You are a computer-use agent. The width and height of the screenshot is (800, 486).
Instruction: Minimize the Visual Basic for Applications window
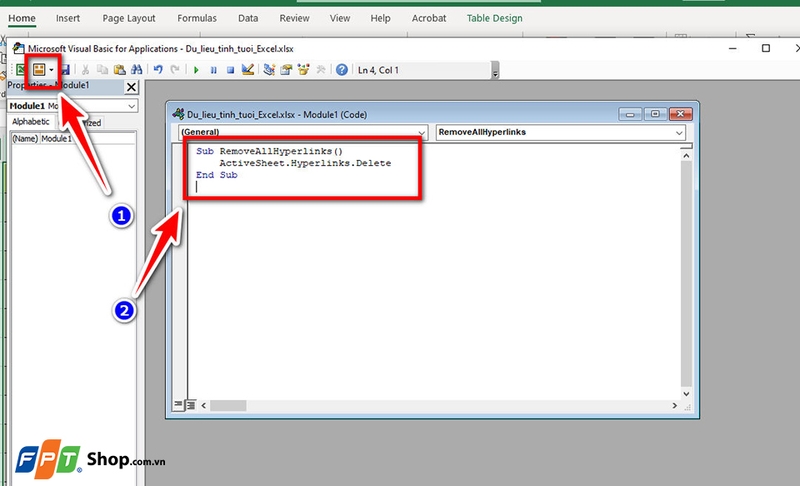tap(733, 48)
